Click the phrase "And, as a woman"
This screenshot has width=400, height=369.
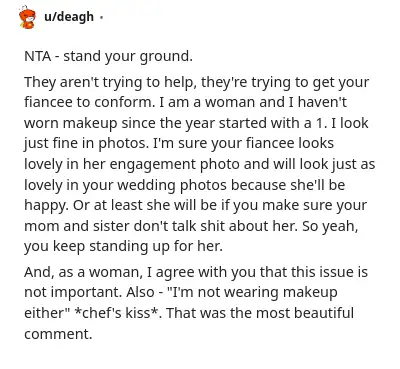83,272
